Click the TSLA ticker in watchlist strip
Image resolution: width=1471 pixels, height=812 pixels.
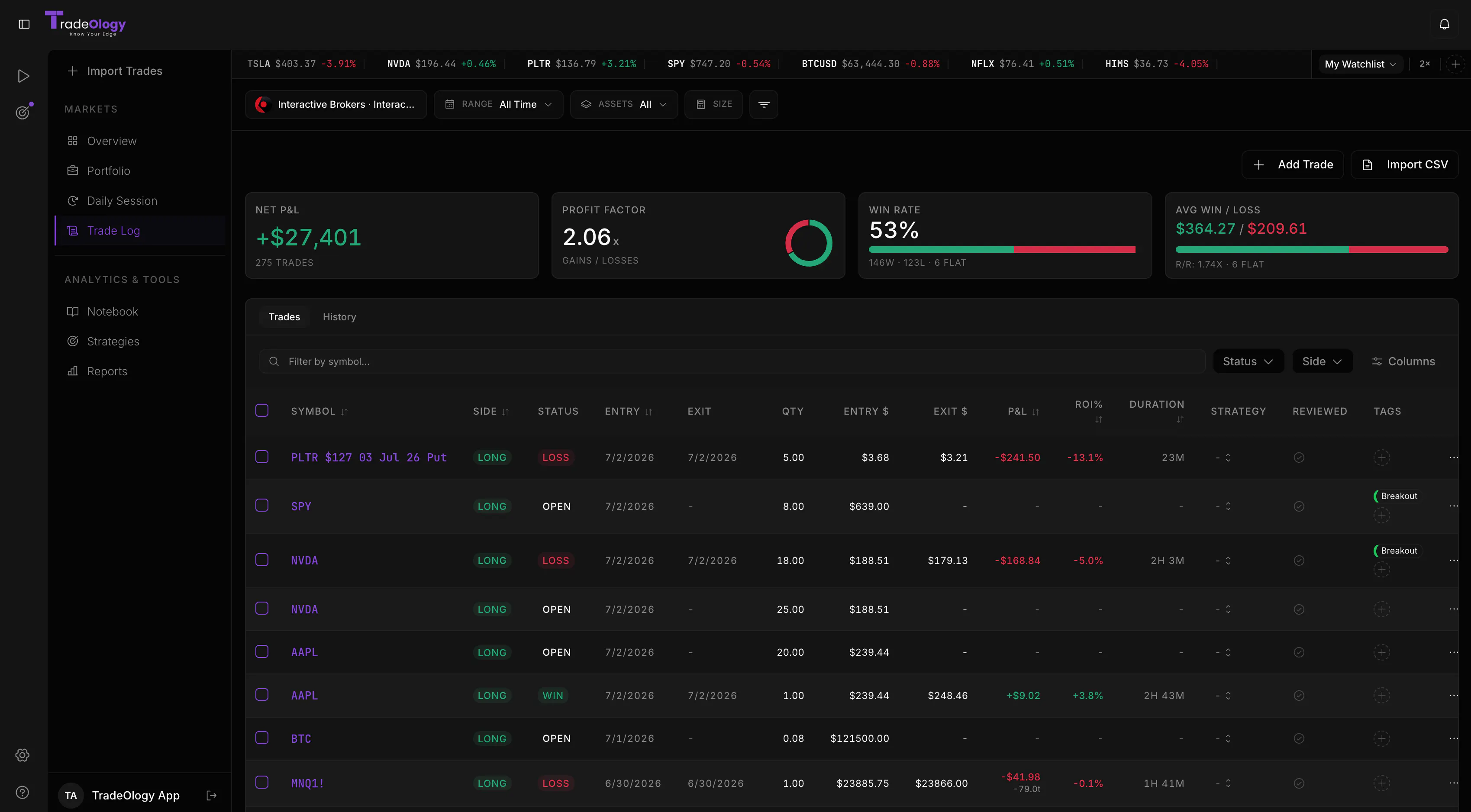coord(301,64)
